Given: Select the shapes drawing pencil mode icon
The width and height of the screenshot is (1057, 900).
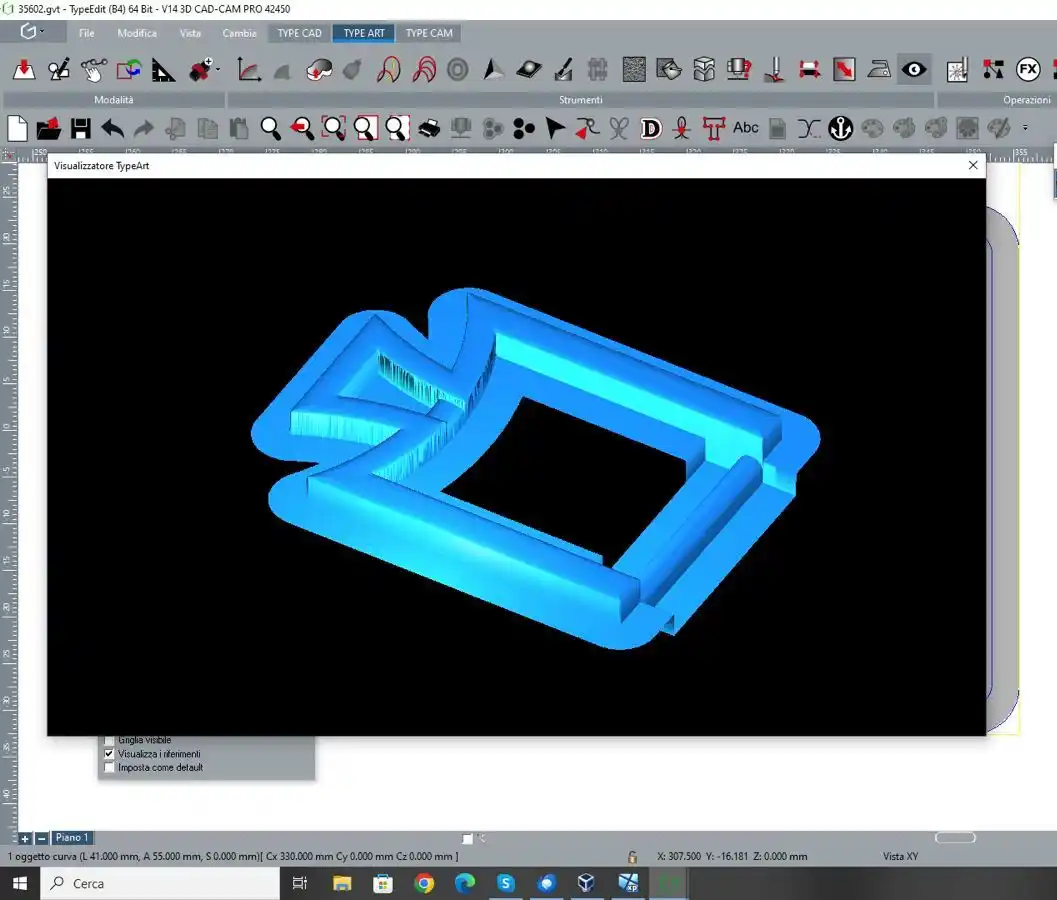Looking at the screenshot, I should click(x=59, y=69).
